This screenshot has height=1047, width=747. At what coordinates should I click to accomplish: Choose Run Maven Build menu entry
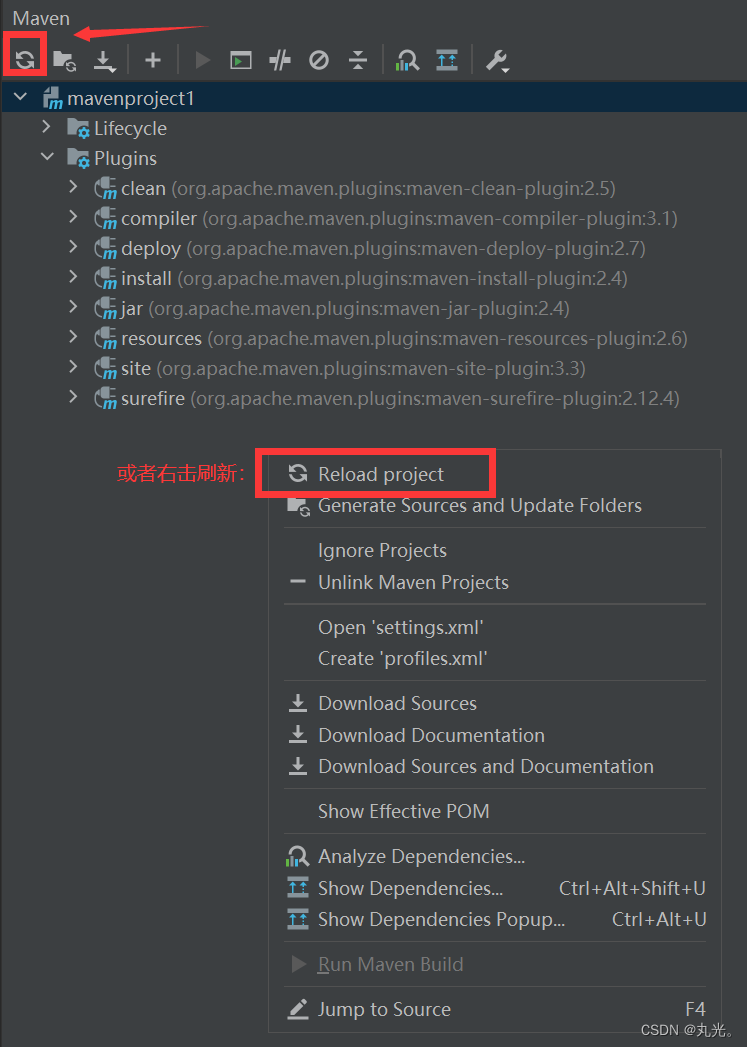[x=495, y=964]
